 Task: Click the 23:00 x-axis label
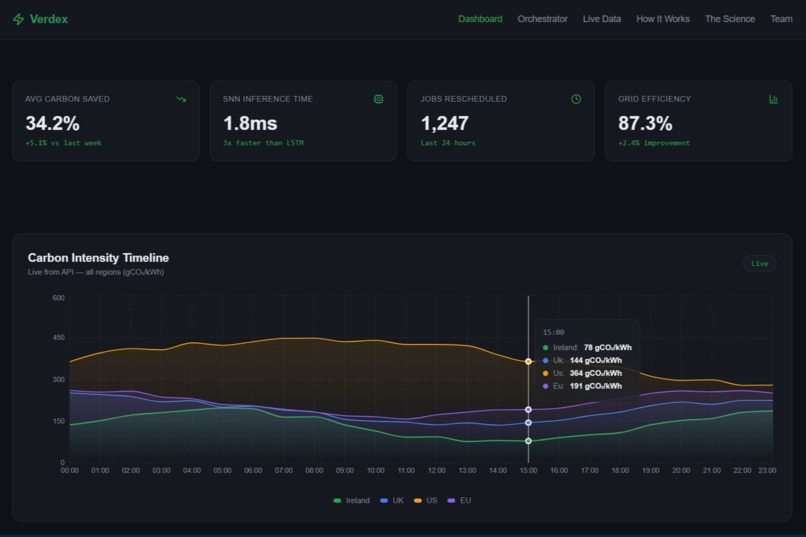[x=767, y=471]
